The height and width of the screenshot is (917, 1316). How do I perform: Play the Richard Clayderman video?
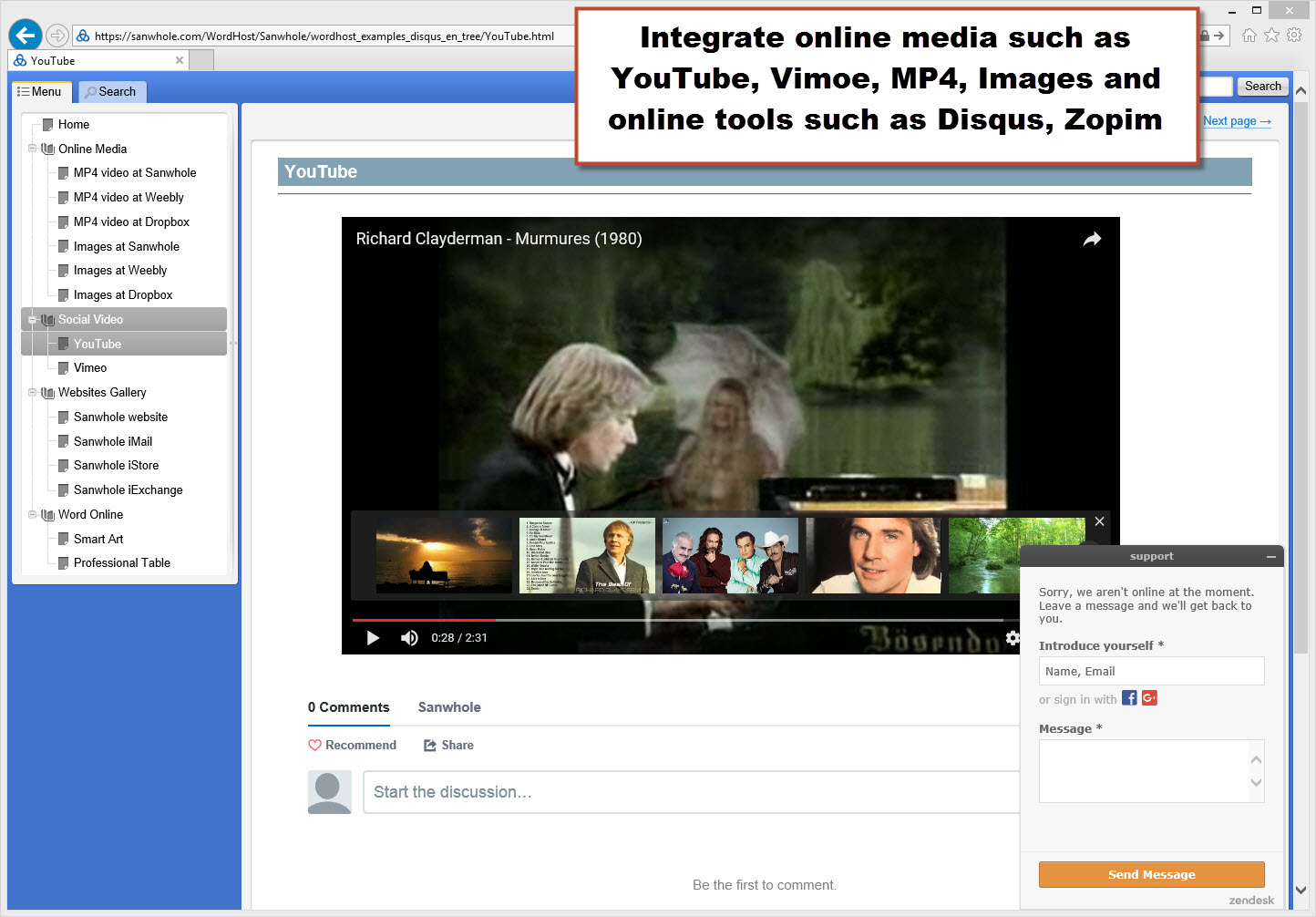(x=373, y=638)
